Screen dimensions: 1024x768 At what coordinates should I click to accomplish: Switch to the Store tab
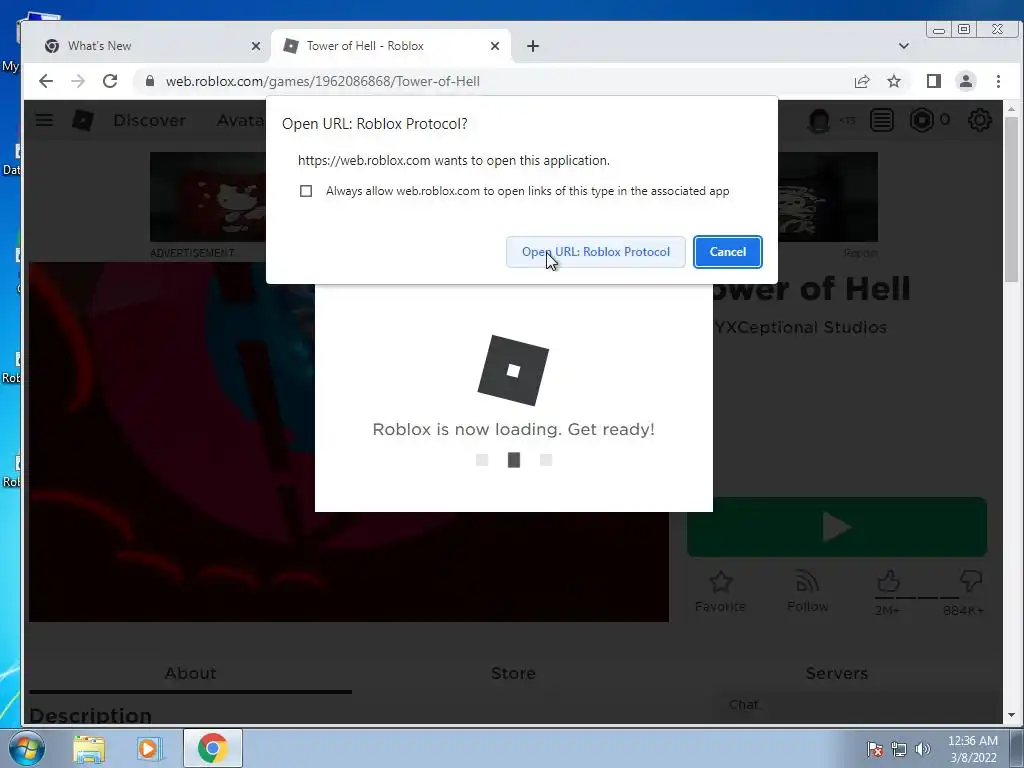point(513,673)
